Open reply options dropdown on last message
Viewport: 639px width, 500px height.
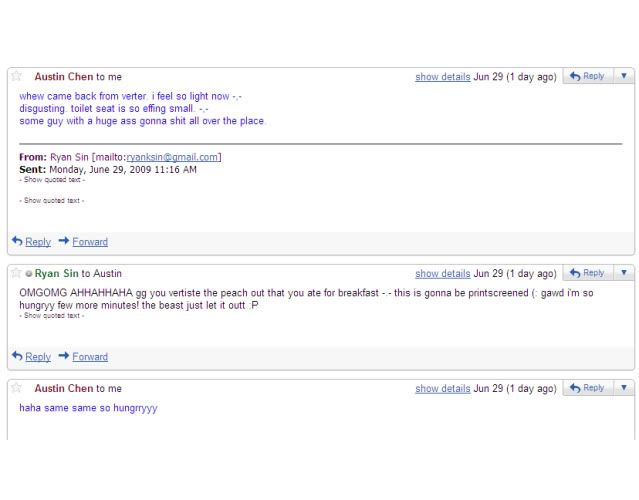click(623, 388)
